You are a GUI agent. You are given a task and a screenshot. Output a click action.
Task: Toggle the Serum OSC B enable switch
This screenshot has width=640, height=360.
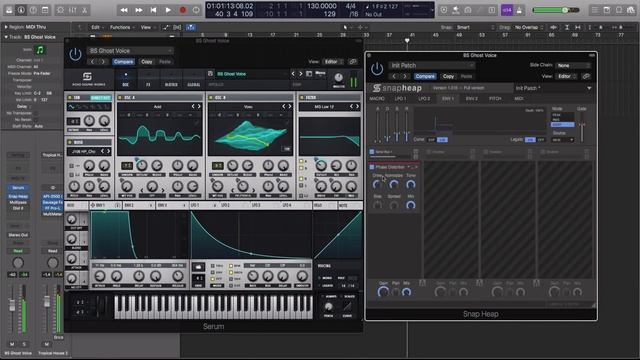[x=211, y=98]
